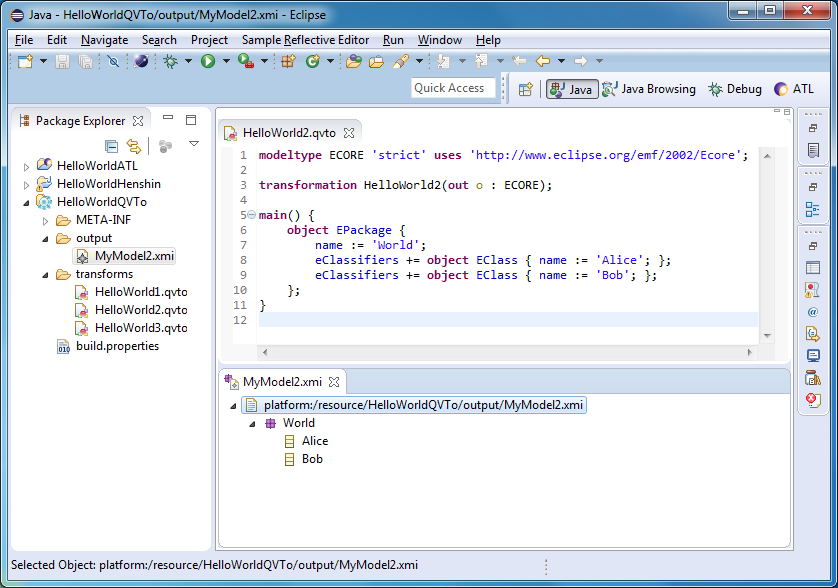Screen dimensions: 838x588
Task: Click the Forward navigation arrow icon
Action: (x=581, y=61)
